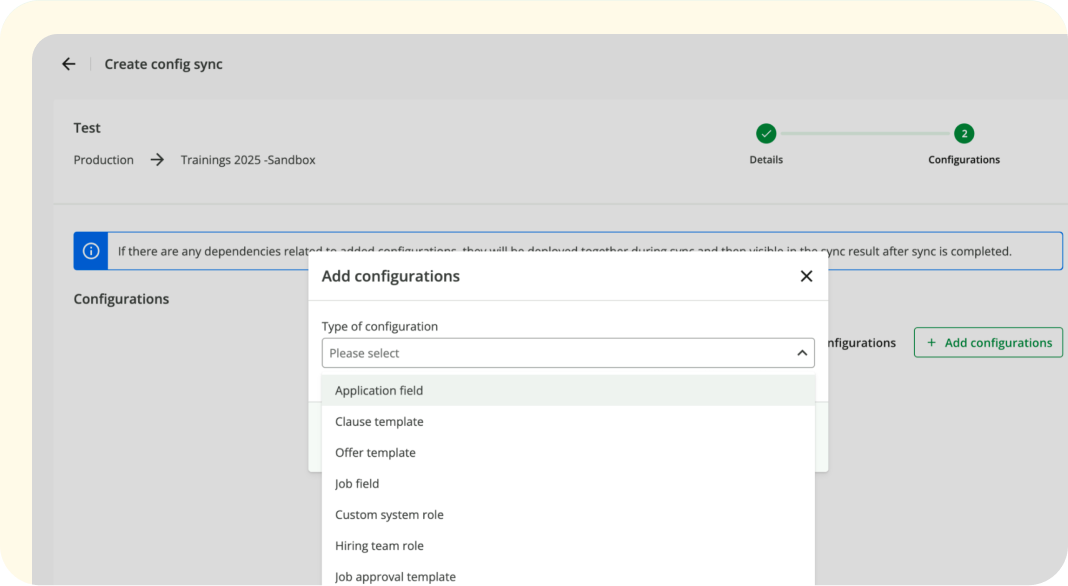This screenshot has height=586, width=1068.
Task: Click the green checkmark step circle
Action: 766,133
